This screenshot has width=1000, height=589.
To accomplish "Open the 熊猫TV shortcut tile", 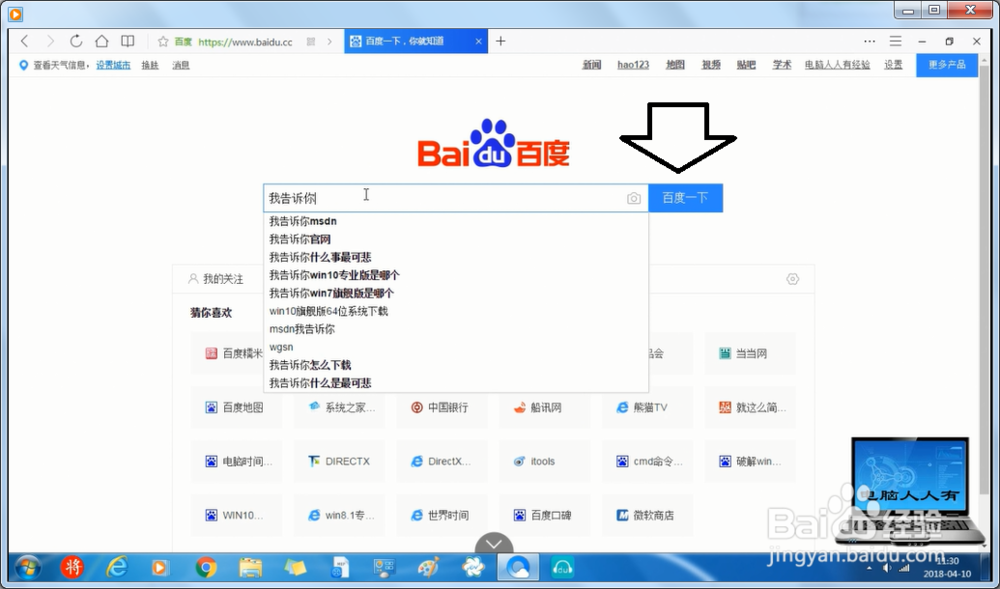I will (647, 407).
